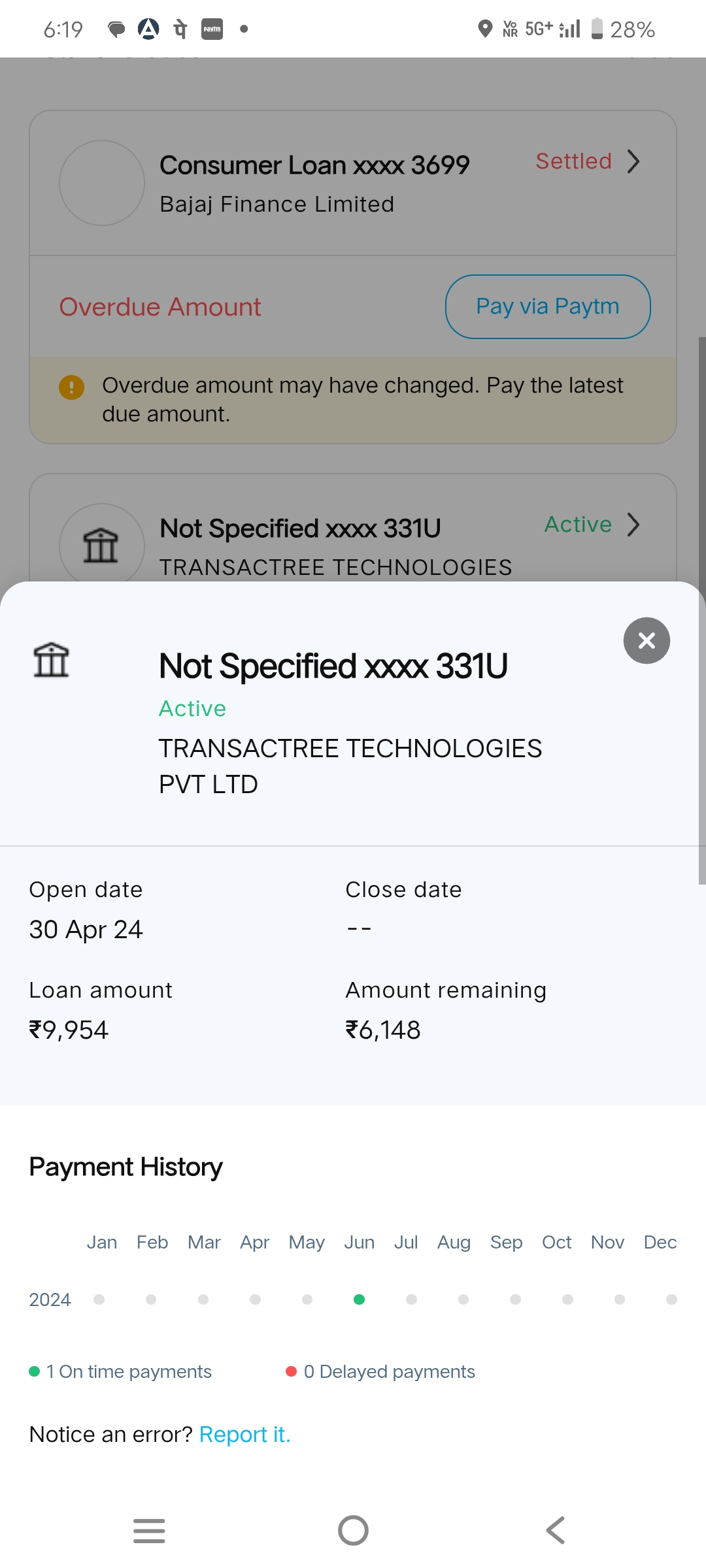This screenshot has height=1568, width=706.
Task: Tap the bank icon in details sheet
Action: 51,660
